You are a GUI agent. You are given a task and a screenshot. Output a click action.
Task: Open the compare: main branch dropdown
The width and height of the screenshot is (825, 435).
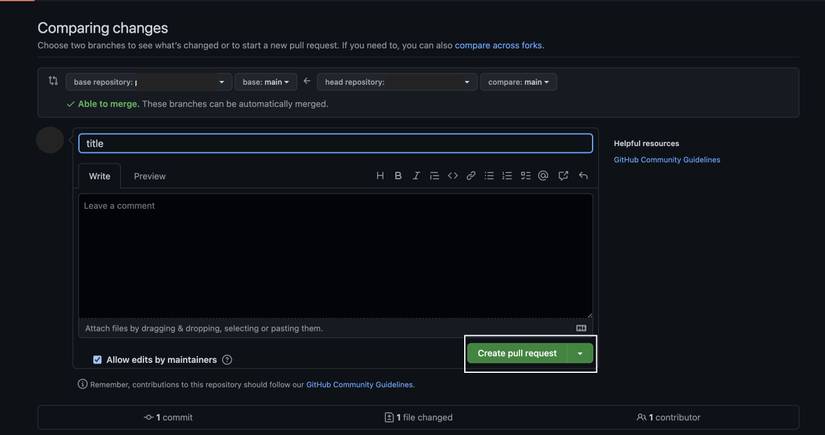click(518, 82)
